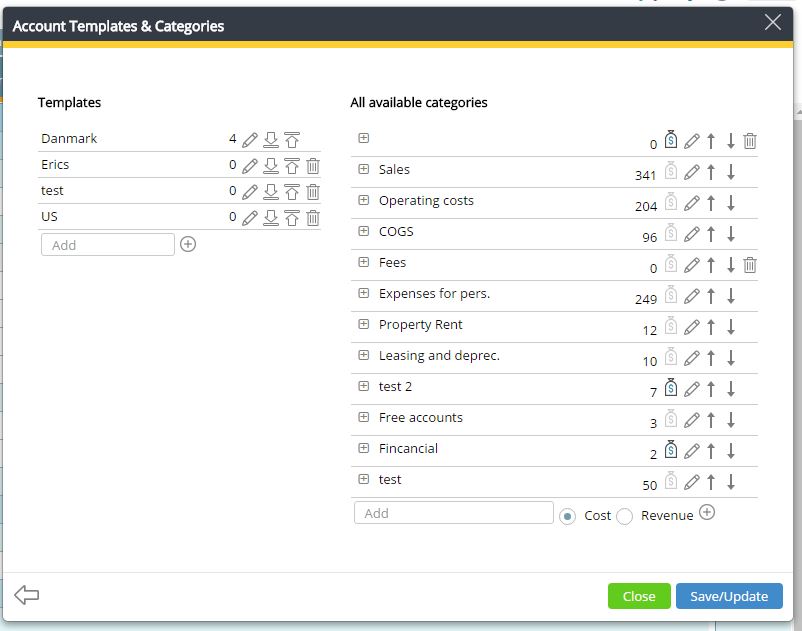Viewport: 802px width, 631px height.
Task: Move the Sales category up
Action: [x=711, y=172]
